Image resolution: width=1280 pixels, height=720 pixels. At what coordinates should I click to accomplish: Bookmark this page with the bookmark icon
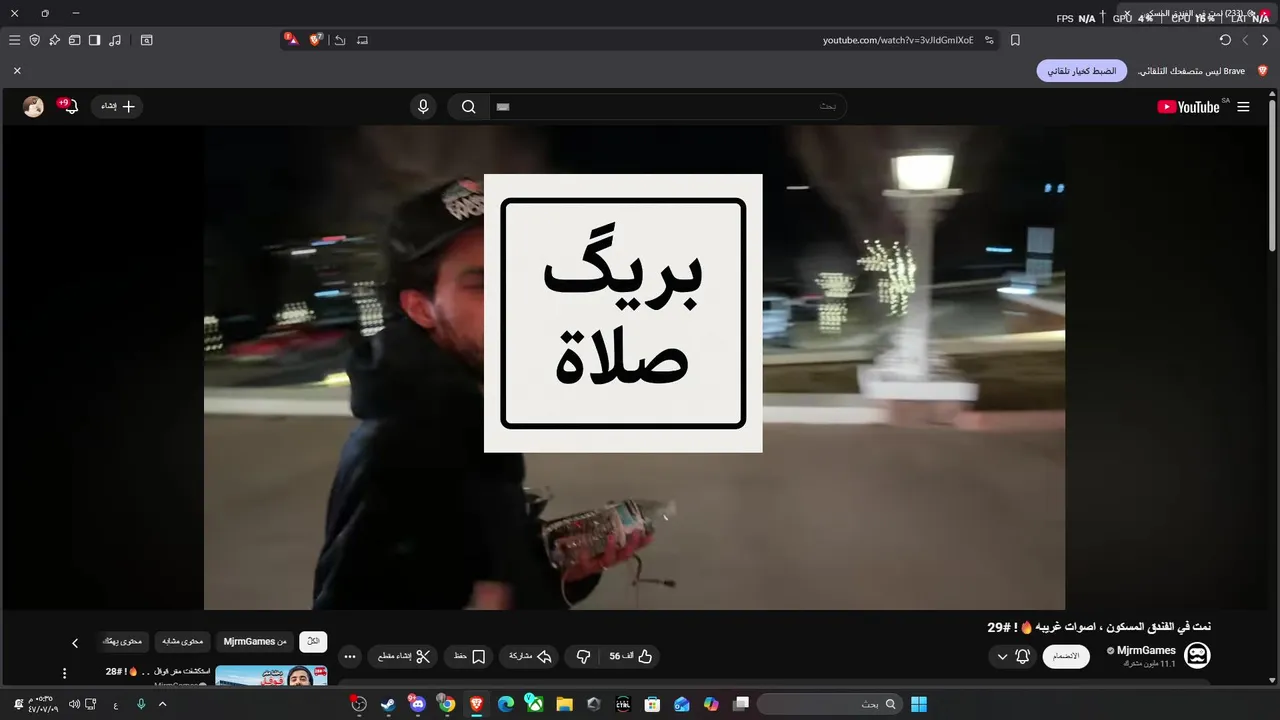[1015, 40]
